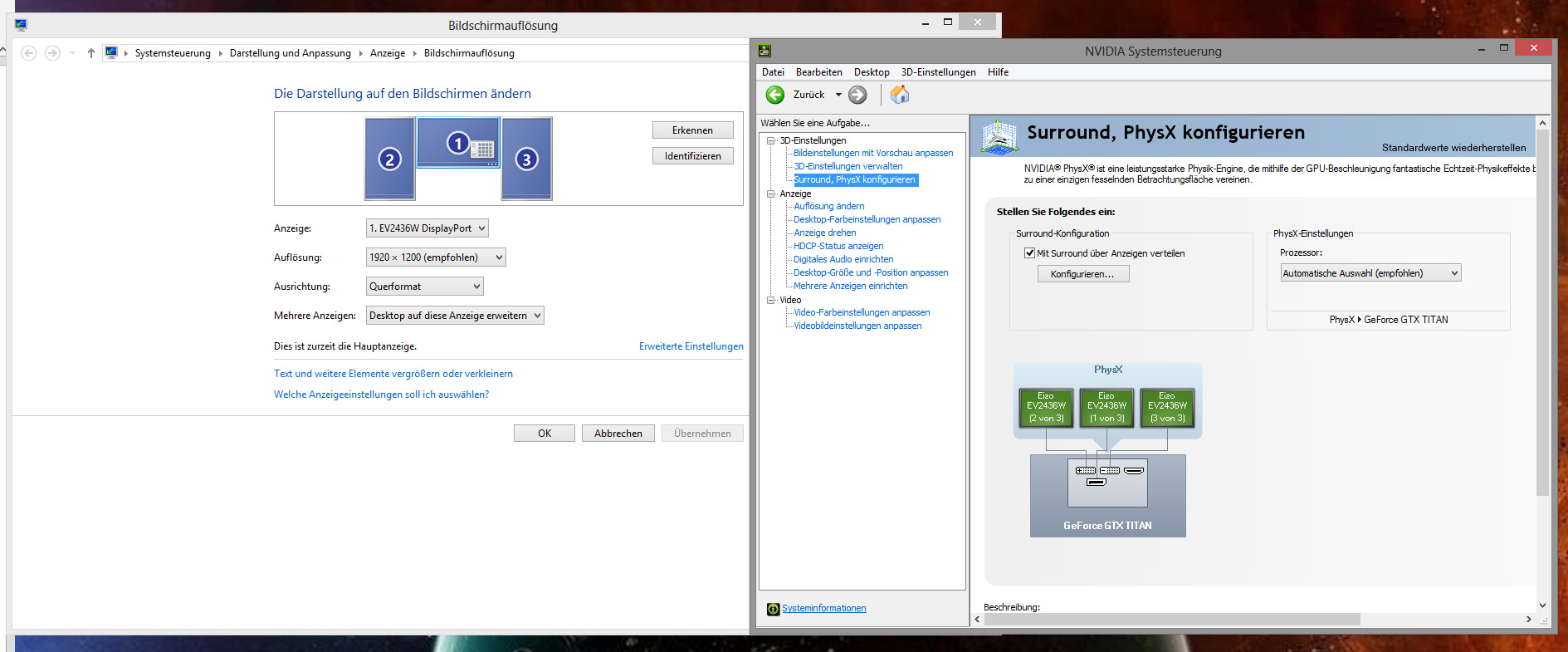This screenshot has height=652, width=1568.
Task: Click the Eizo EV2436W (1 von 3) display icon
Action: pyautogui.click(x=1106, y=408)
